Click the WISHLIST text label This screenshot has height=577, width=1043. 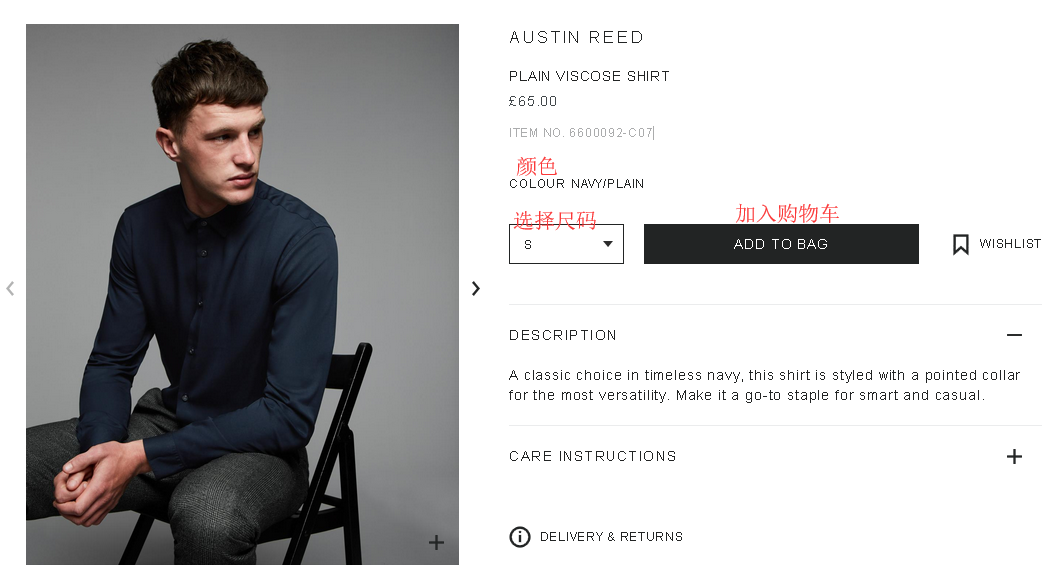coord(1010,244)
